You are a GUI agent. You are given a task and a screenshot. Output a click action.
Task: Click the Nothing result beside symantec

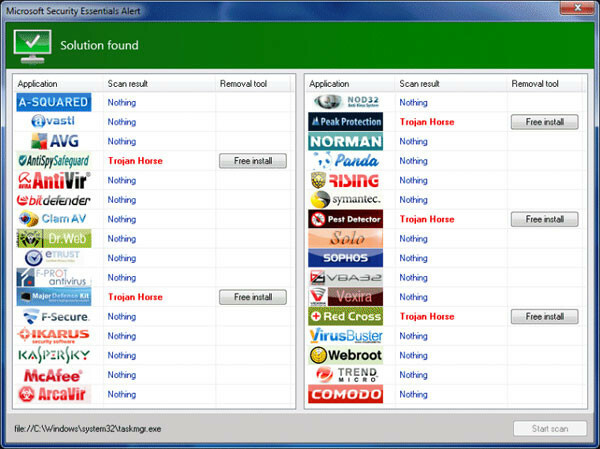(x=413, y=200)
